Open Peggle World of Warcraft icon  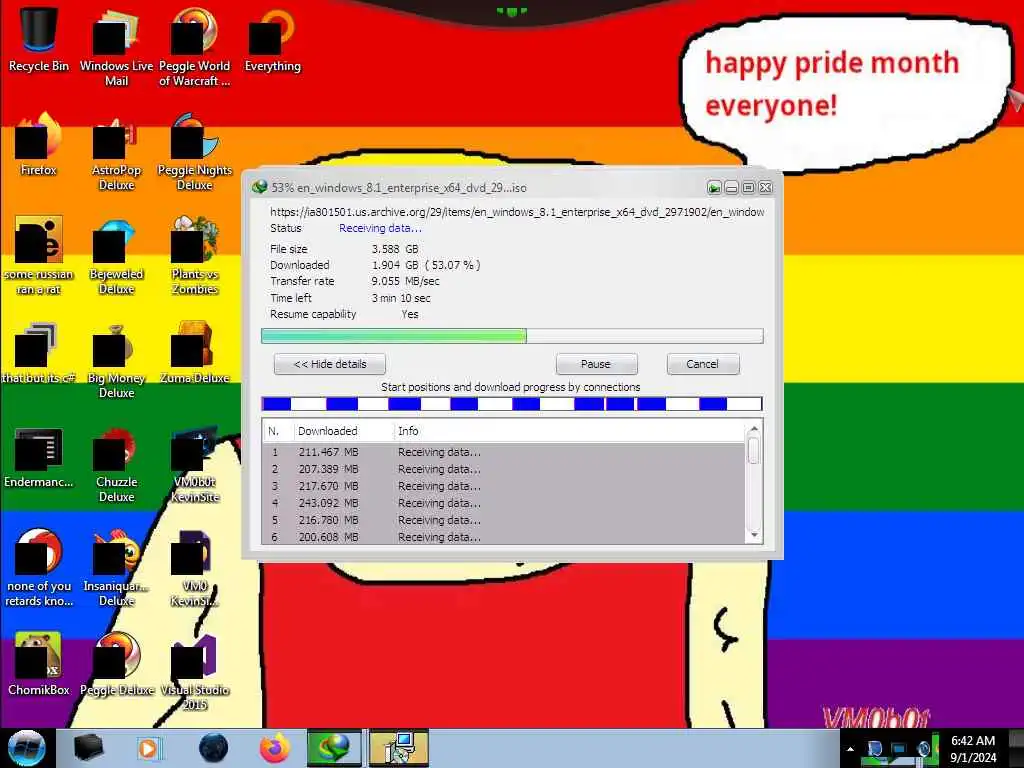pos(194,48)
